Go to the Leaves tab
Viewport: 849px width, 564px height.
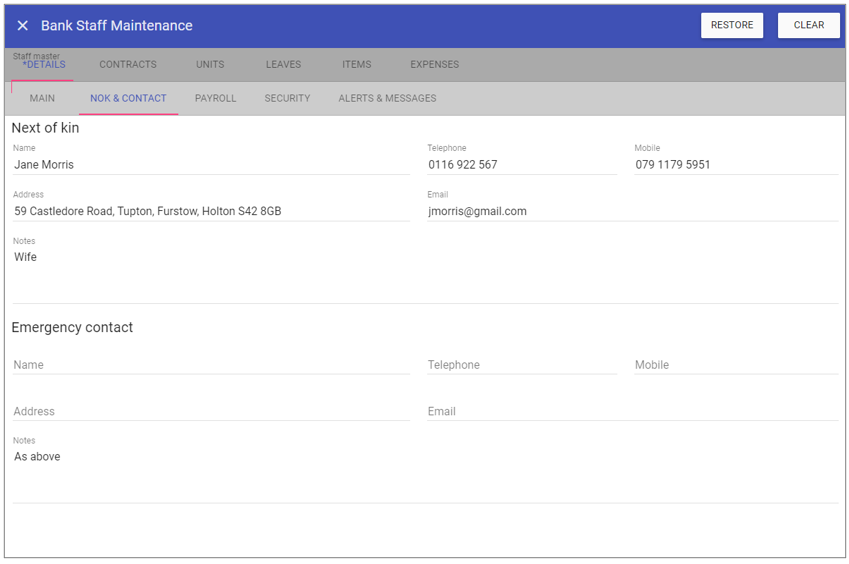[x=283, y=65]
